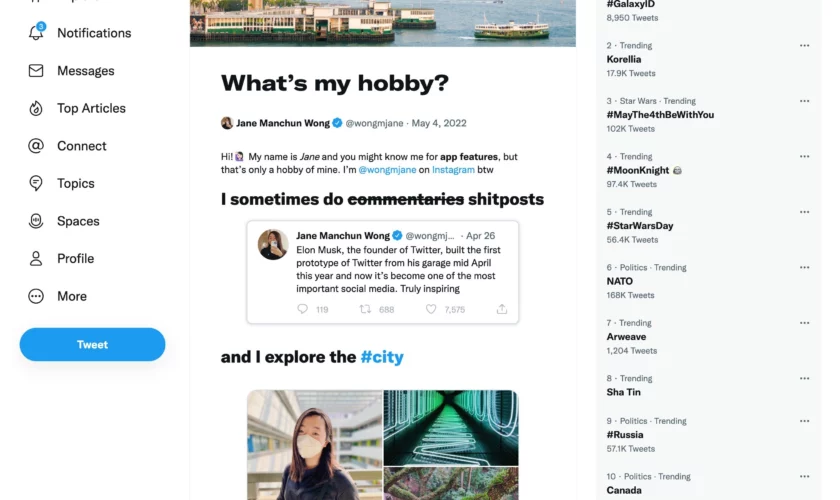Open the masked woman photo thumbnail
The height and width of the screenshot is (500, 840).
[x=315, y=445]
